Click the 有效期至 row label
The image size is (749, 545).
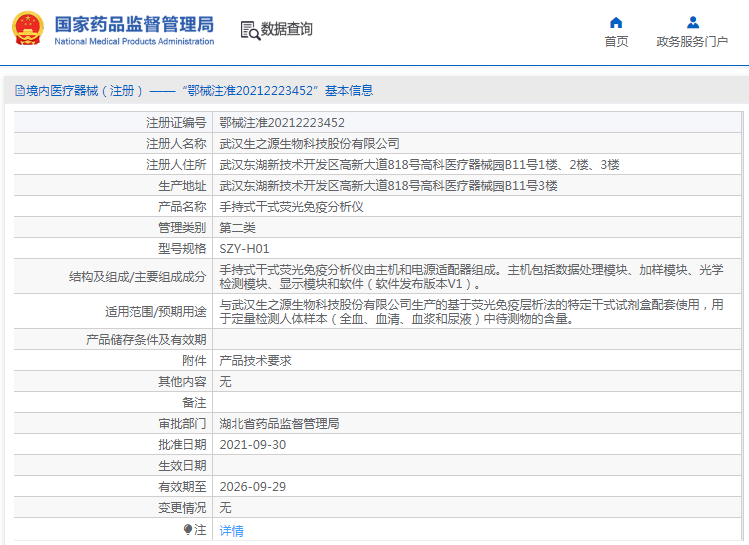click(x=182, y=487)
